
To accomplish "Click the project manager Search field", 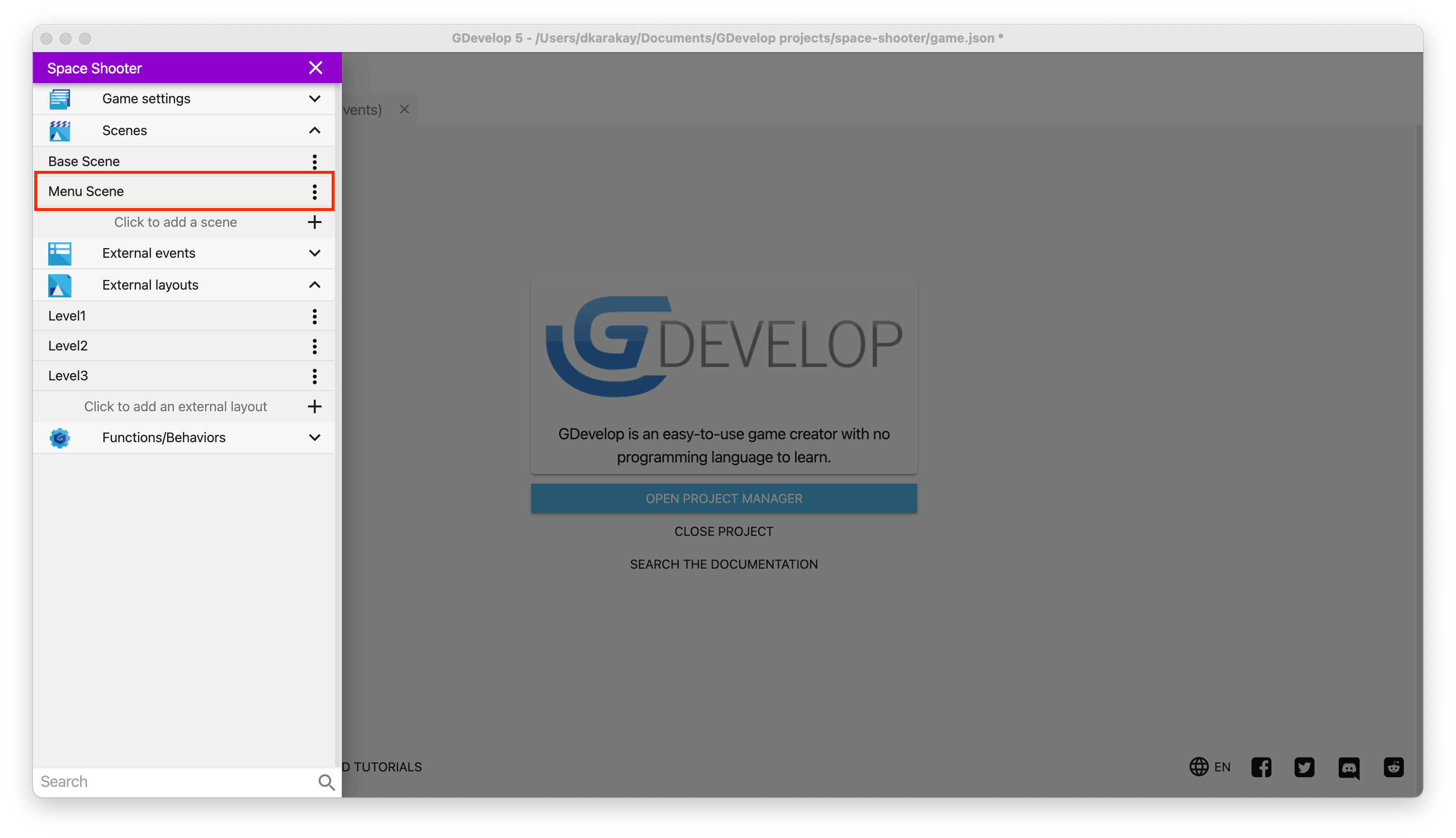I will click(x=173, y=782).
